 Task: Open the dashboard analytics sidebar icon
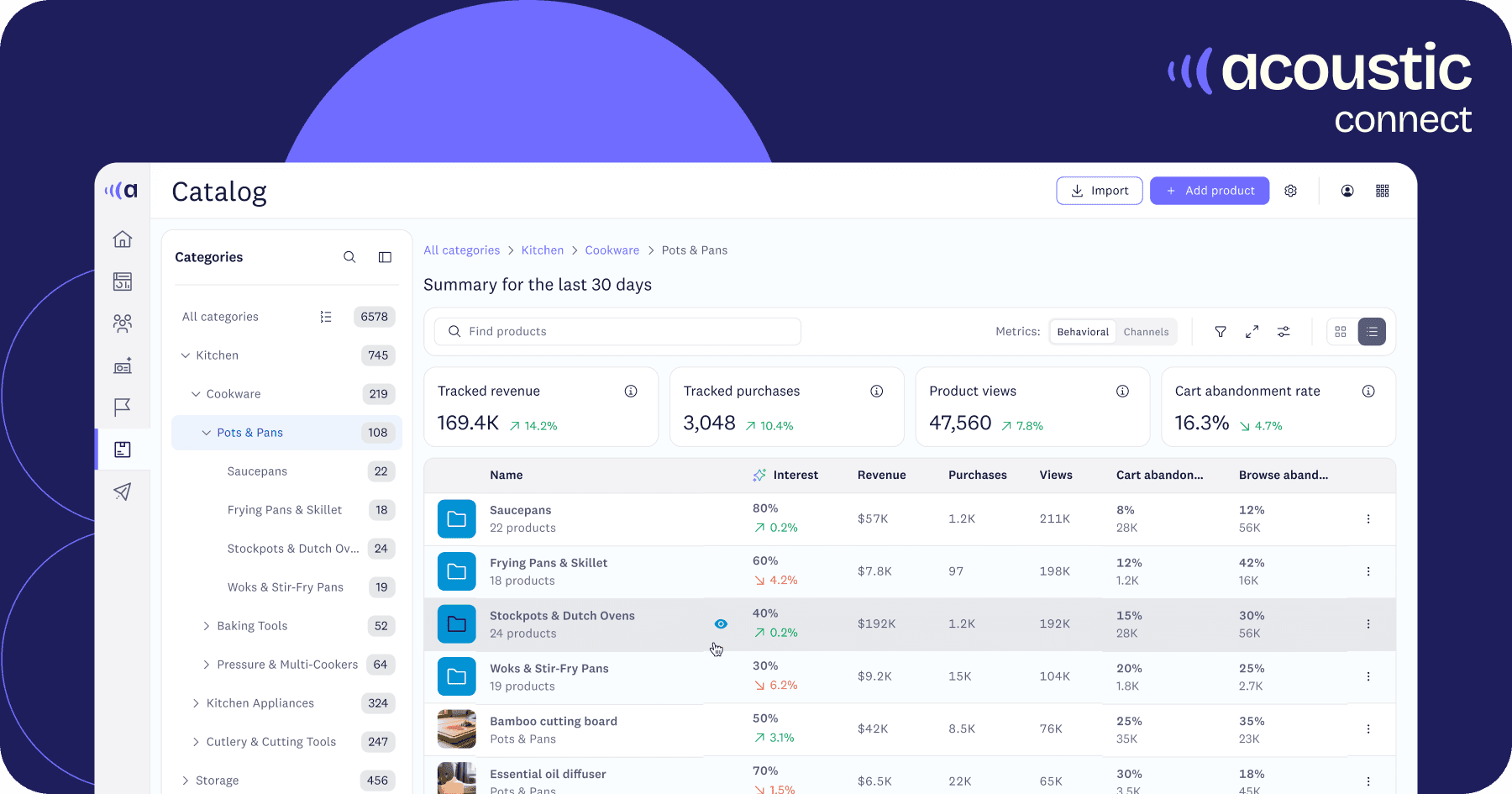point(123,281)
